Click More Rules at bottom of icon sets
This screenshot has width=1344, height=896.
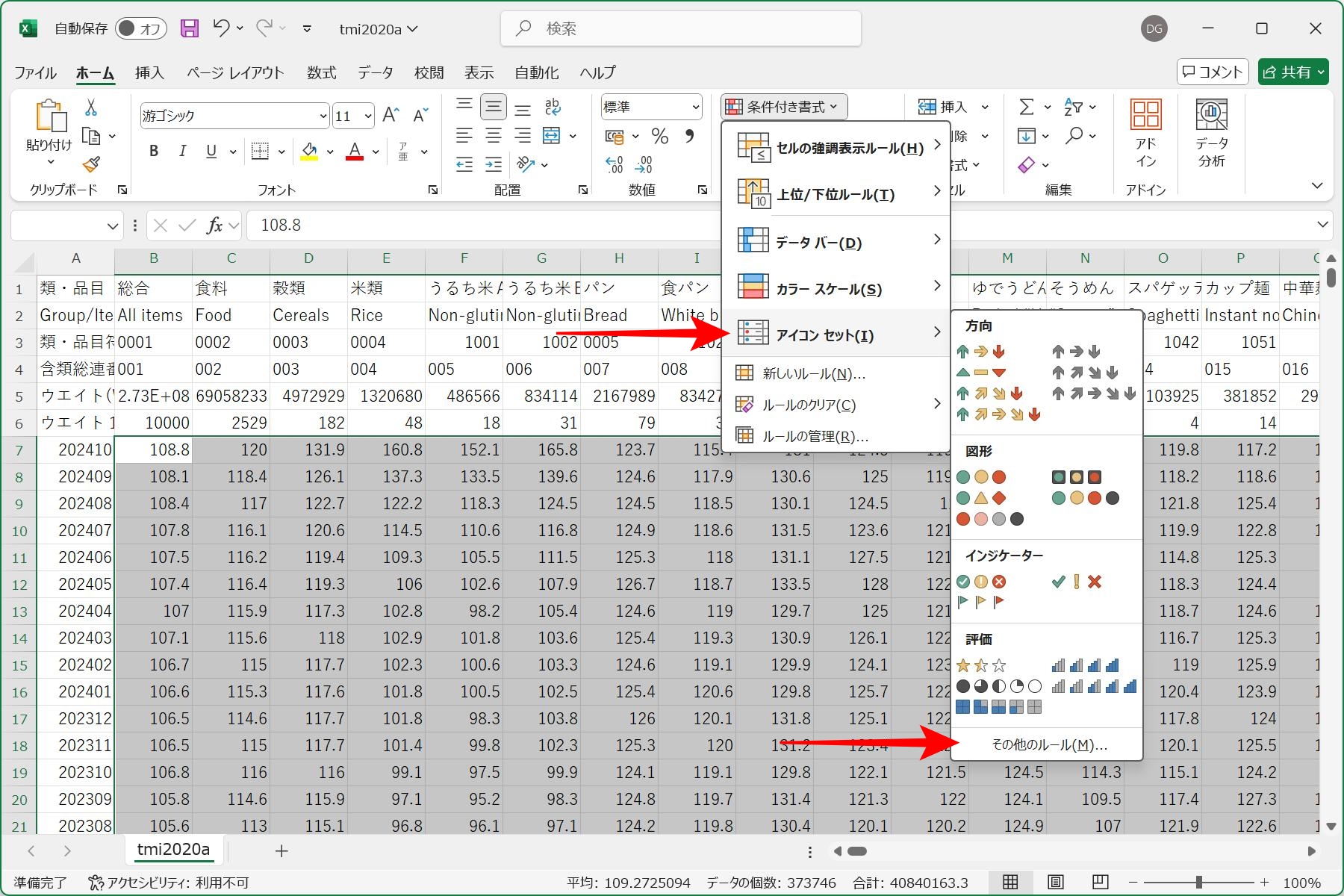(1048, 745)
